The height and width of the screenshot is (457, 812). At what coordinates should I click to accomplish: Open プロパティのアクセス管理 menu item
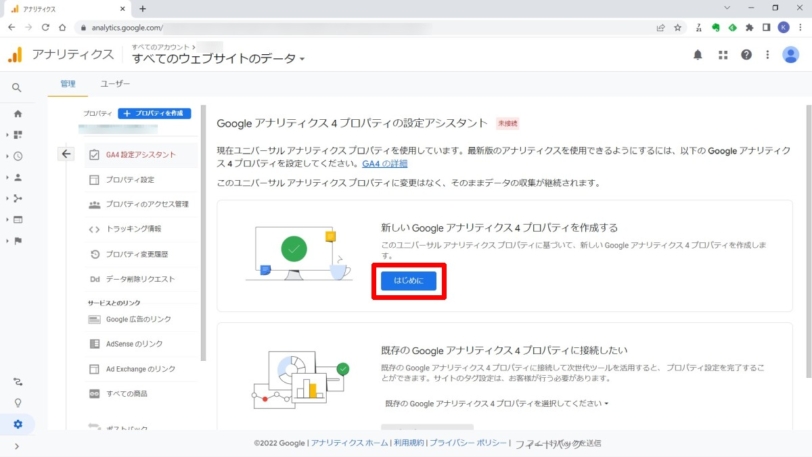140,204
